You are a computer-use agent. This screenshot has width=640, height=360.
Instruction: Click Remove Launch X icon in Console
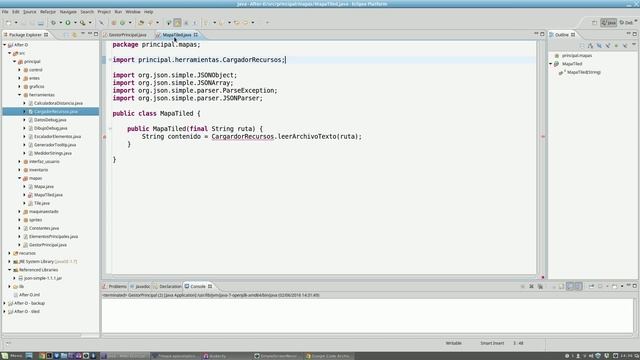click(531, 287)
